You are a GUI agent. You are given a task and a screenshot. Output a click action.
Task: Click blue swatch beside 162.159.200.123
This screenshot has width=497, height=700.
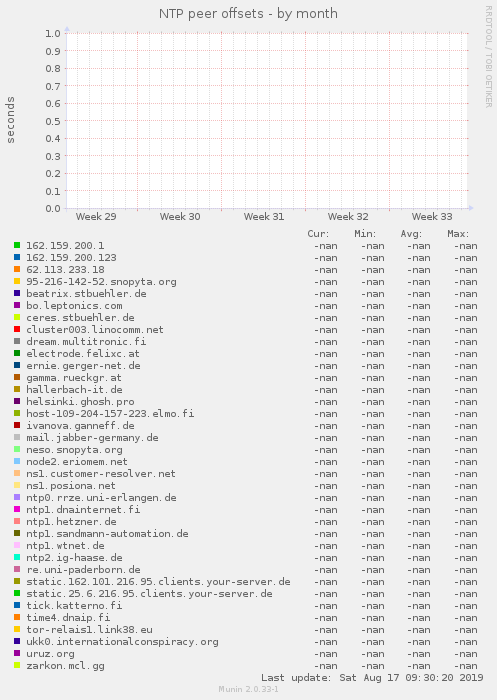(17, 257)
